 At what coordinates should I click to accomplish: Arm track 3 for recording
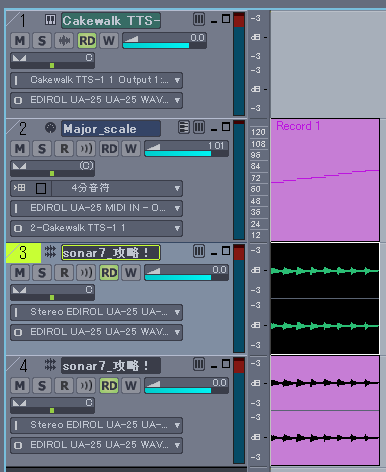(64, 273)
